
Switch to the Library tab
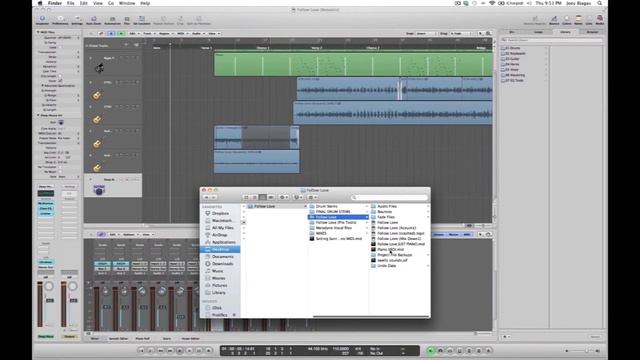coord(565,32)
